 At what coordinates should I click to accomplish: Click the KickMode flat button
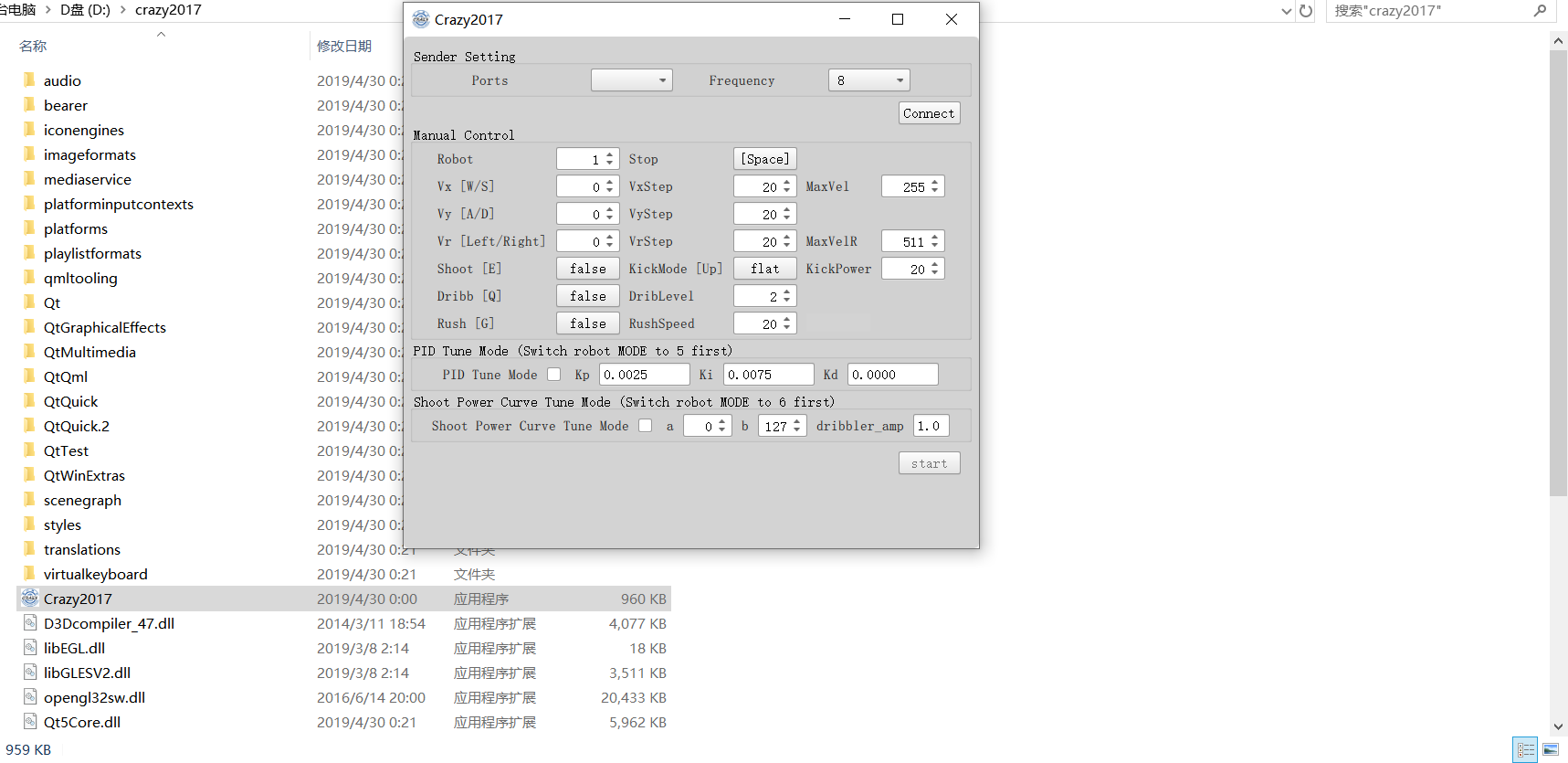[764, 269]
